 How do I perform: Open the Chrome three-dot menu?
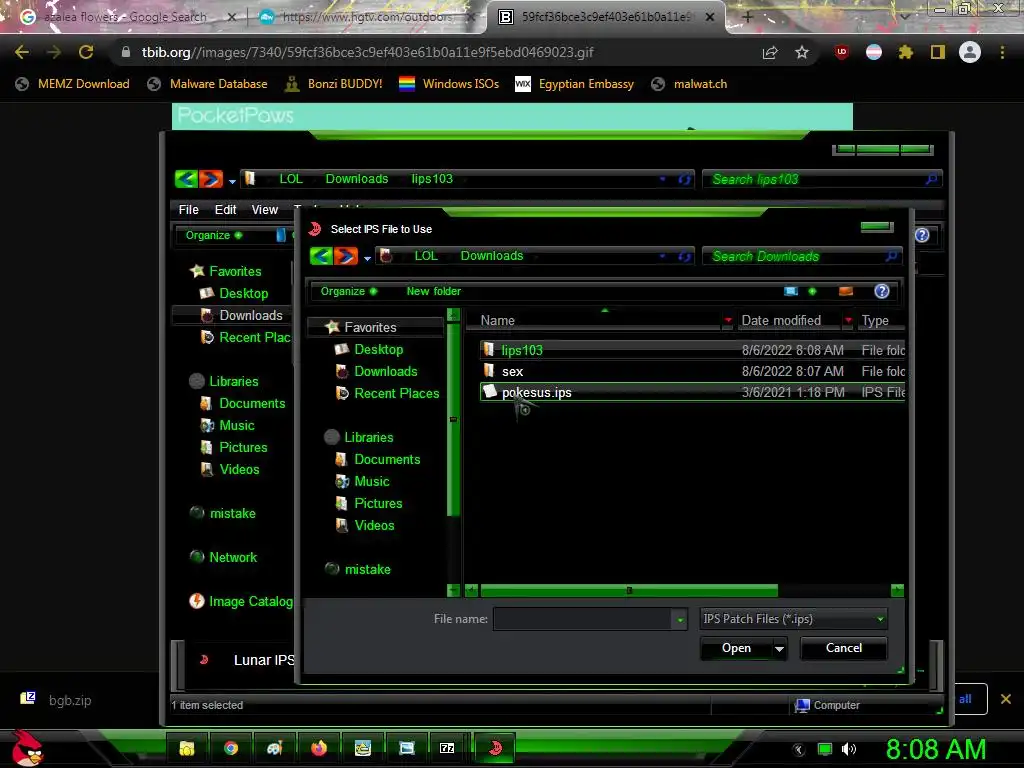1002,52
